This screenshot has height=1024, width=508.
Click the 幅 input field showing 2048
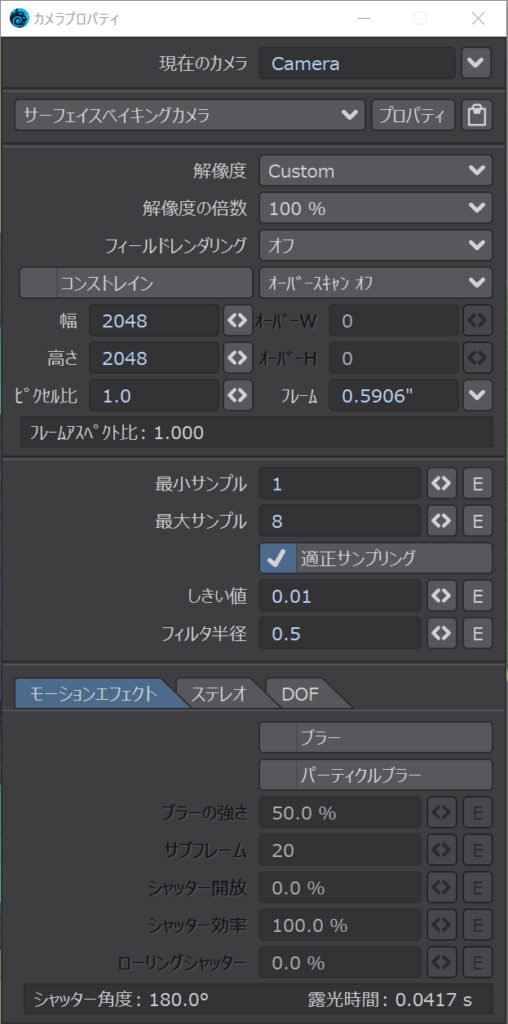tap(153, 320)
